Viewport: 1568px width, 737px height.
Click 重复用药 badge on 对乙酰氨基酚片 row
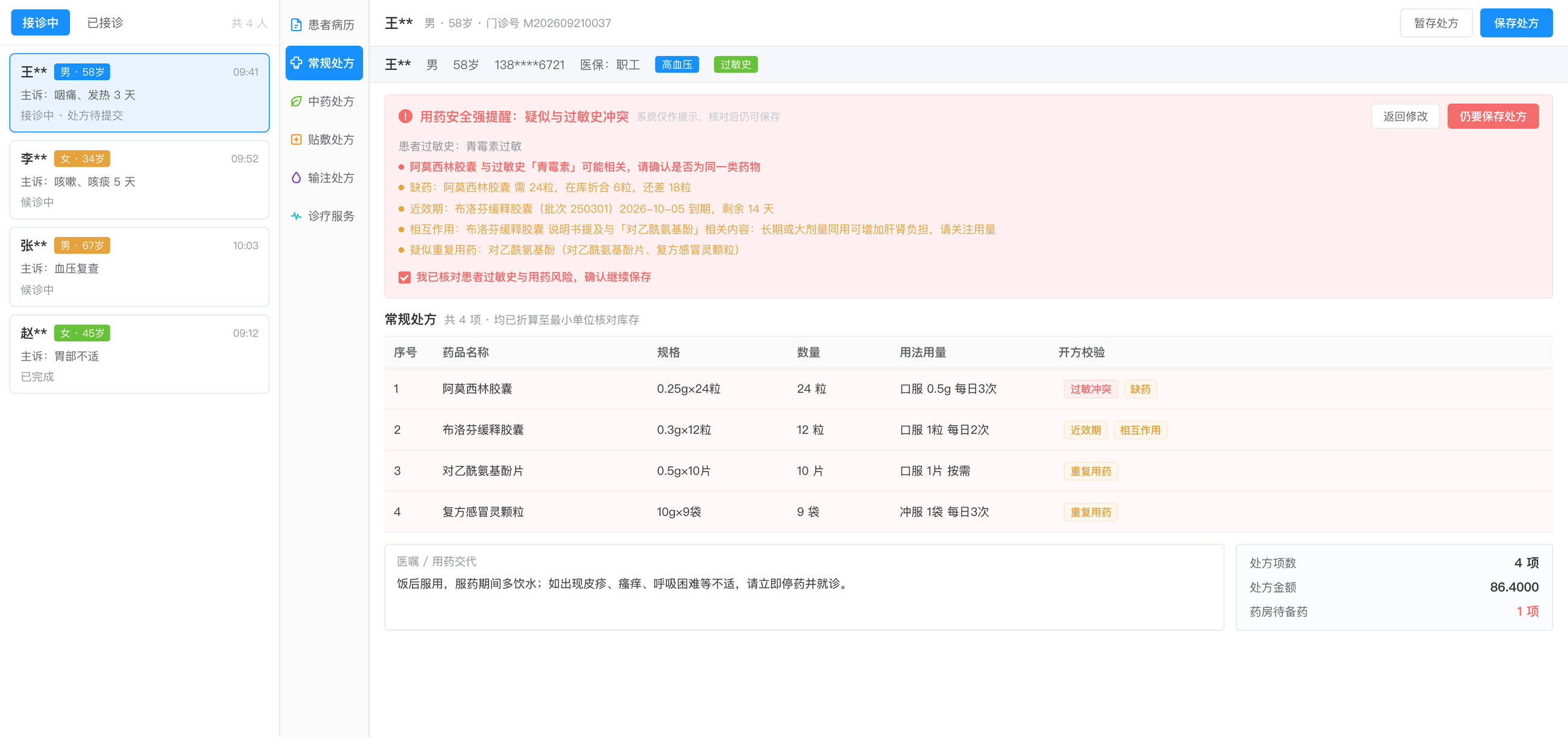pyautogui.click(x=1090, y=471)
